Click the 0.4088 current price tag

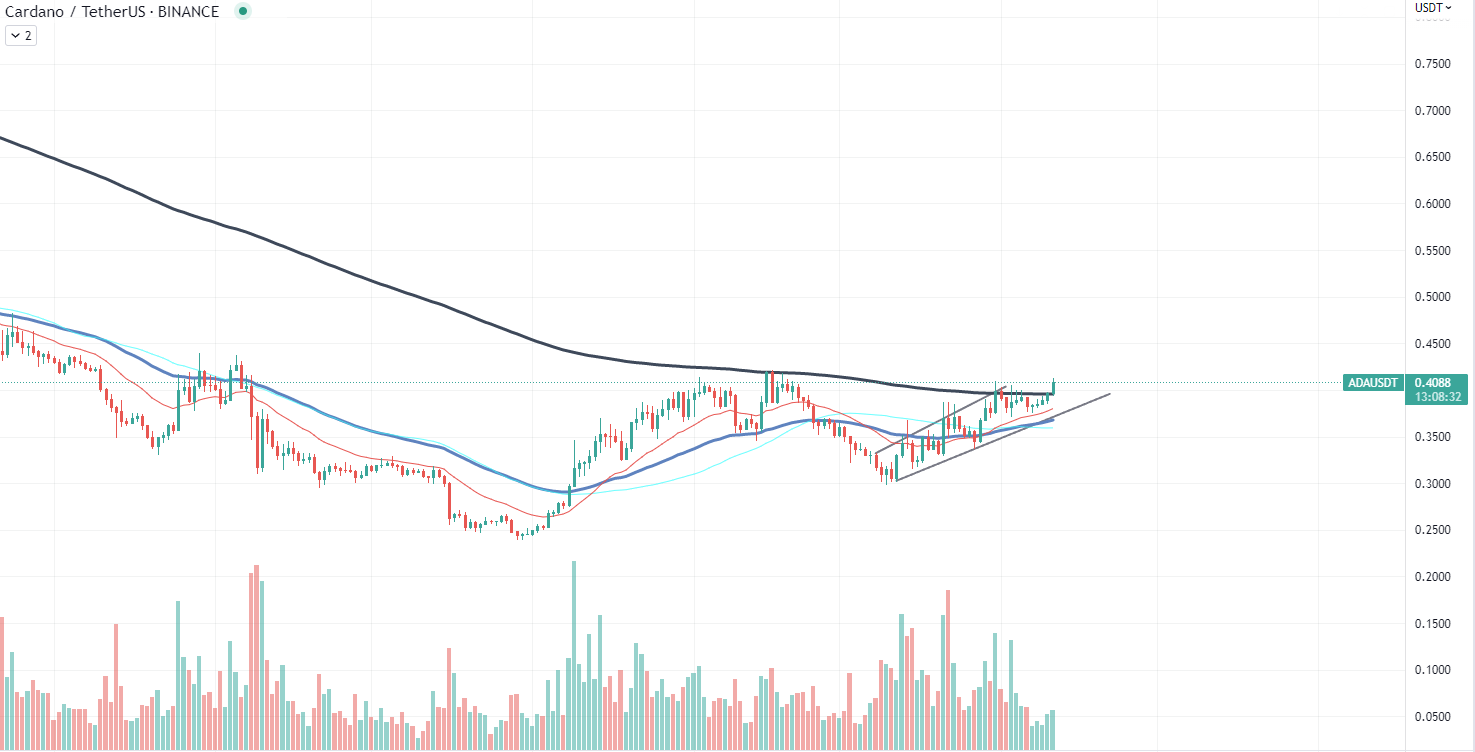pos(1436,382)
